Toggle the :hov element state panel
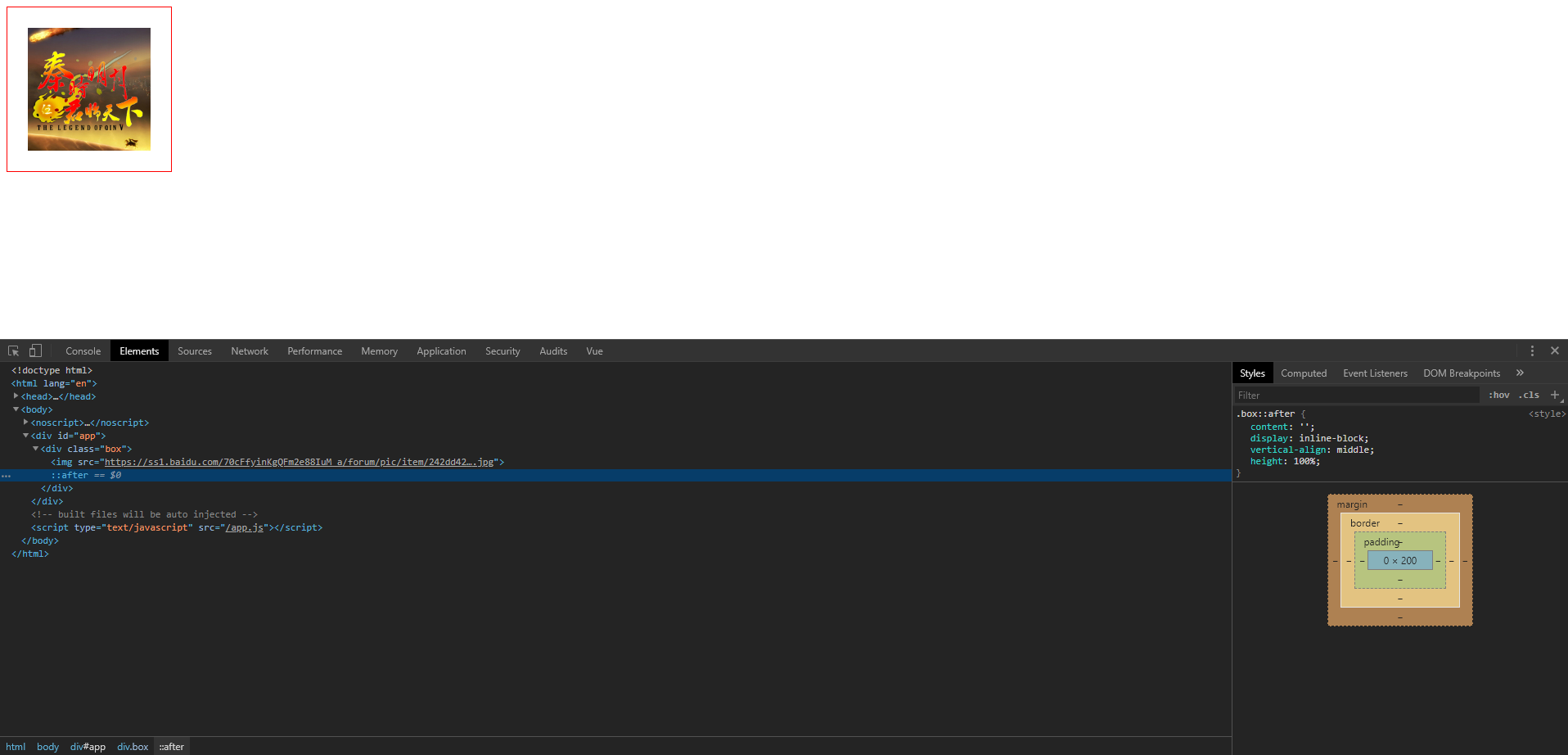The height and width of the screenshot is (755, 1568). pyautogui.click(x=1499, y=395)
